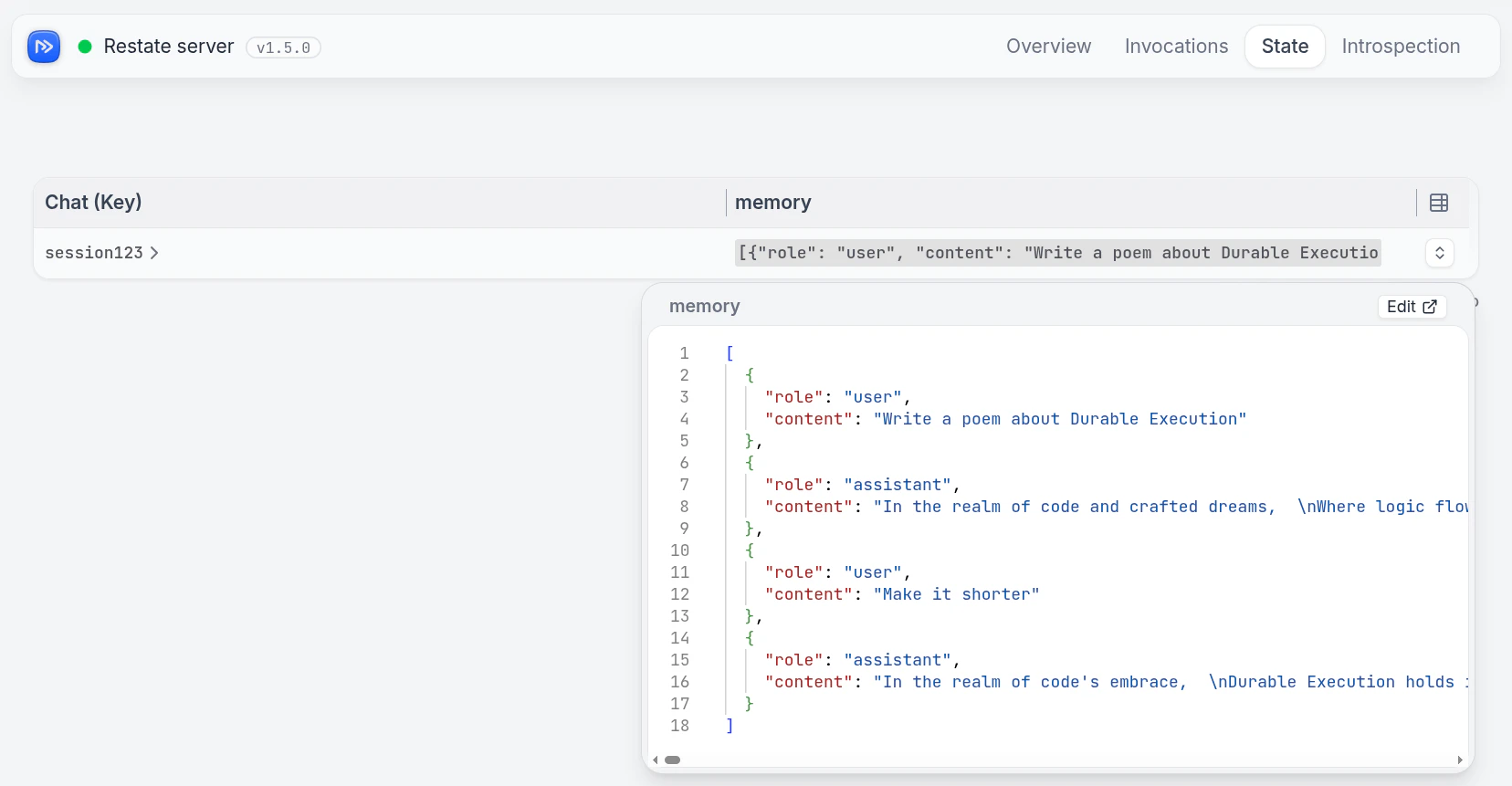Click the "assistant" role on line 7

(898, 485)
